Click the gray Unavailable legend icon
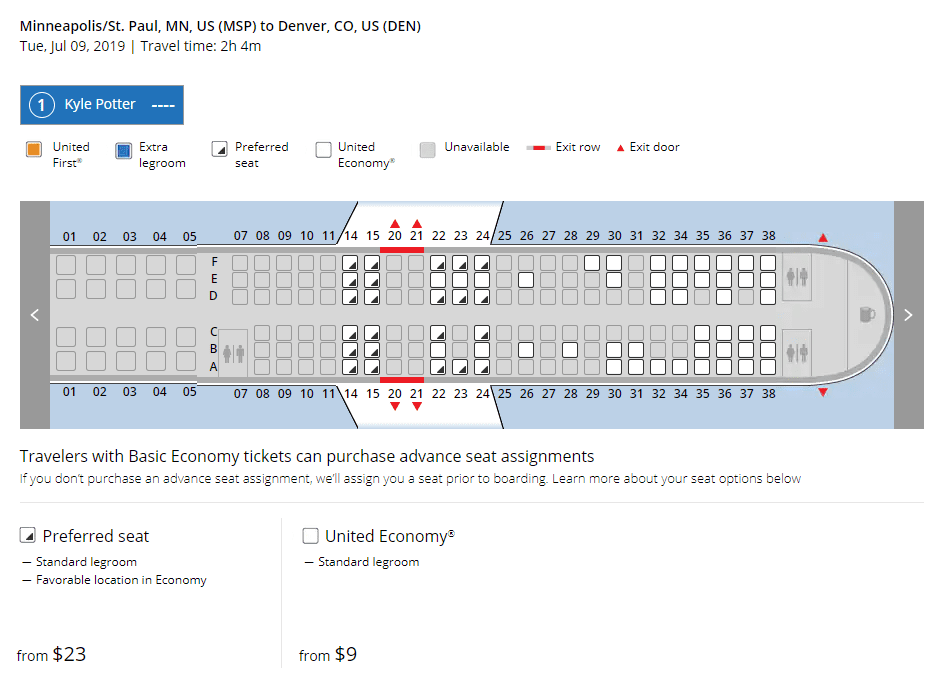 coord(430,147)
